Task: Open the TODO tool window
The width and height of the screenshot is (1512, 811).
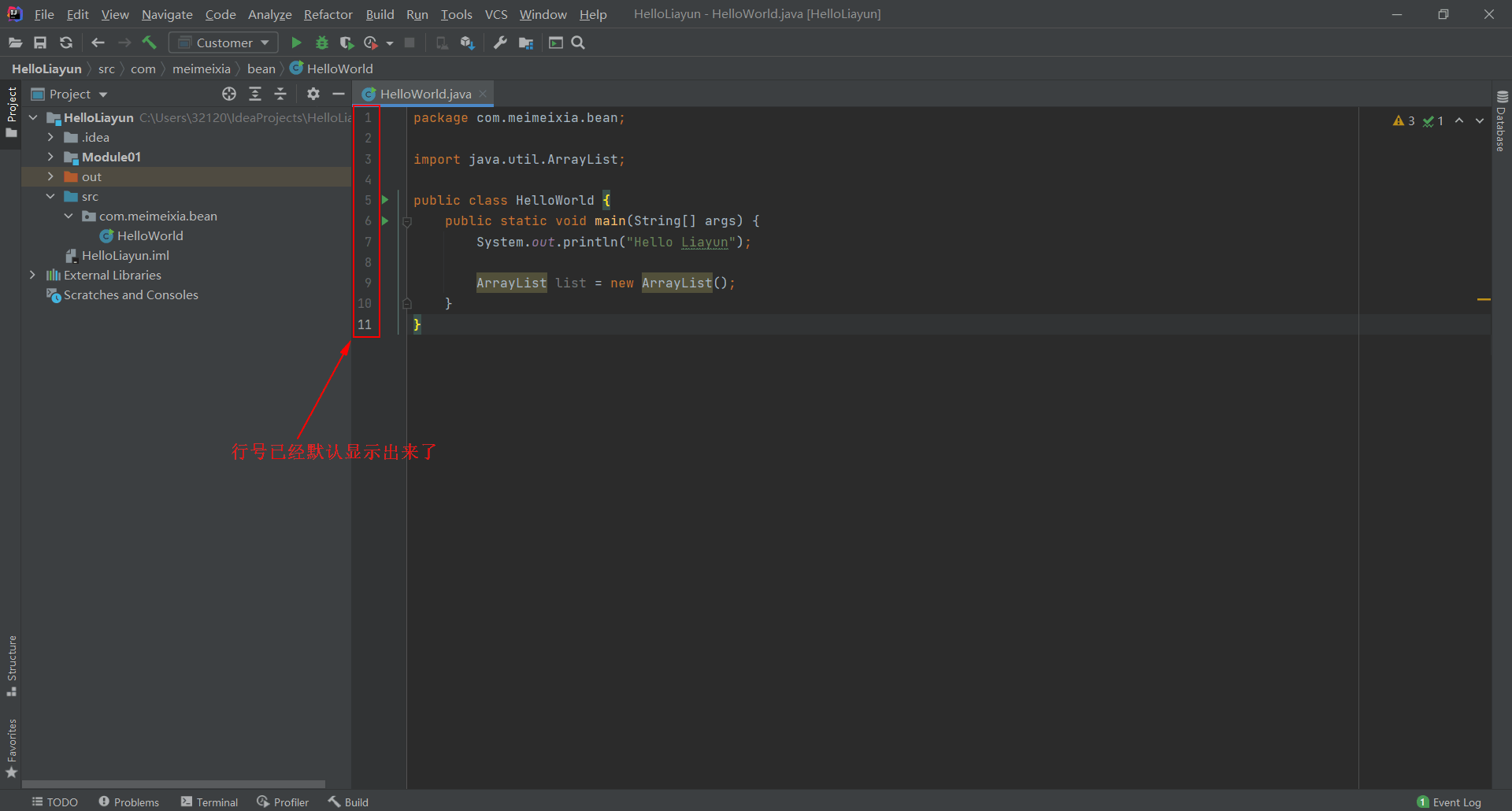Action: (x=54, y=802)
